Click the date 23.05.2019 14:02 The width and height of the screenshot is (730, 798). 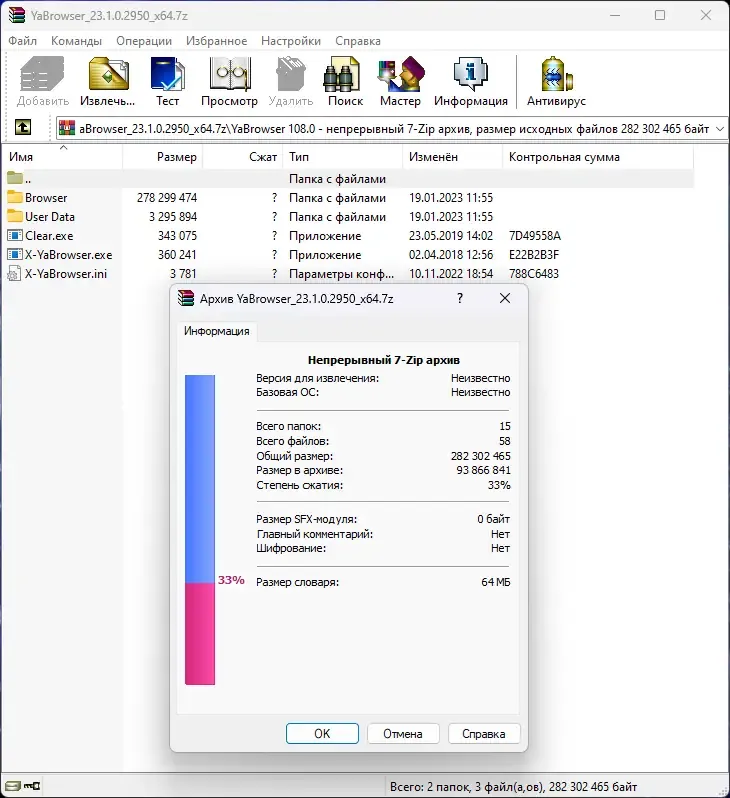pyautogui.click(x=451, y=236)
